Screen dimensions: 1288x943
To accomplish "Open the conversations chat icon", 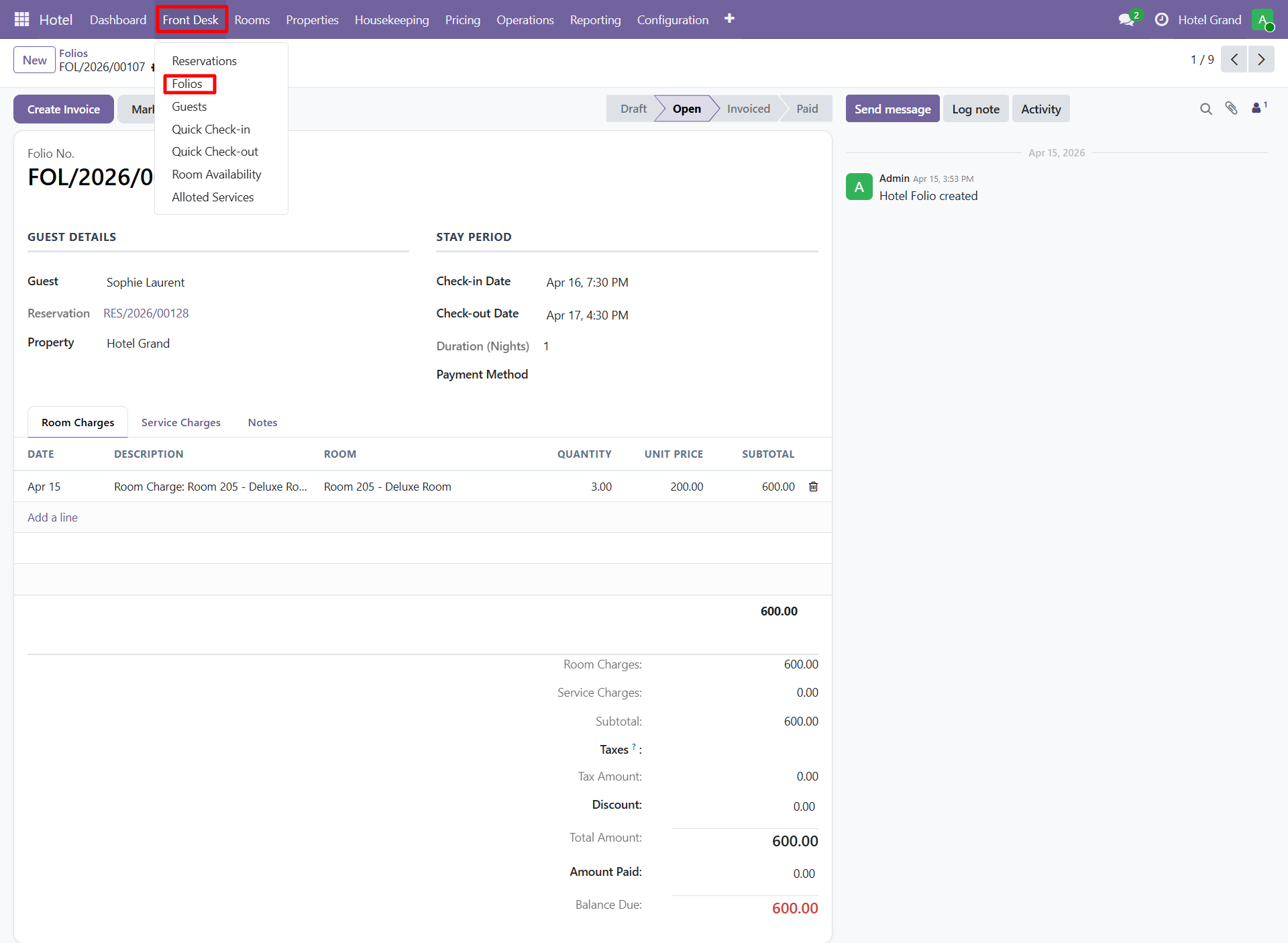I will [1127, 19].
